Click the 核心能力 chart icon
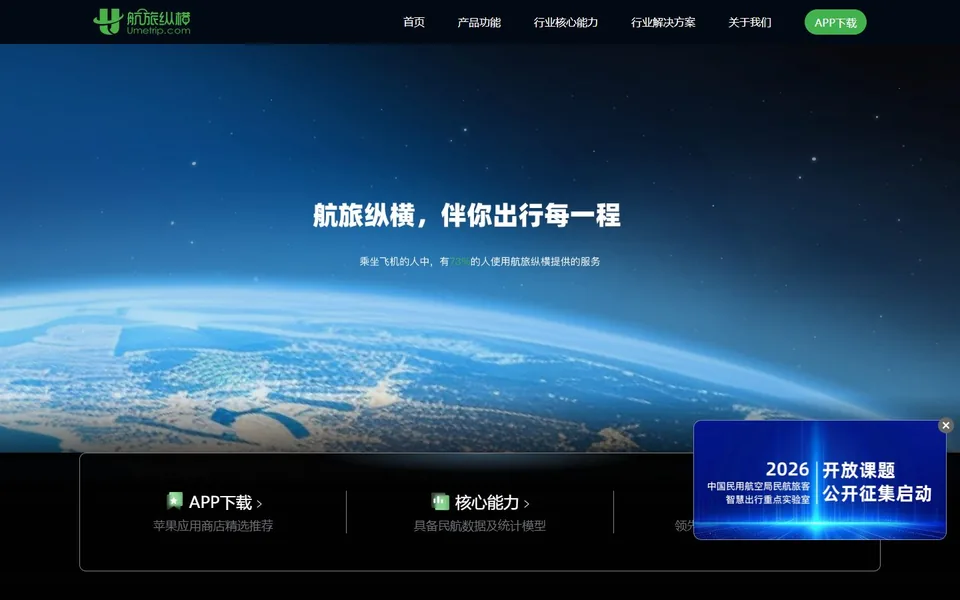Screen dimensions: 960x600 440,501
